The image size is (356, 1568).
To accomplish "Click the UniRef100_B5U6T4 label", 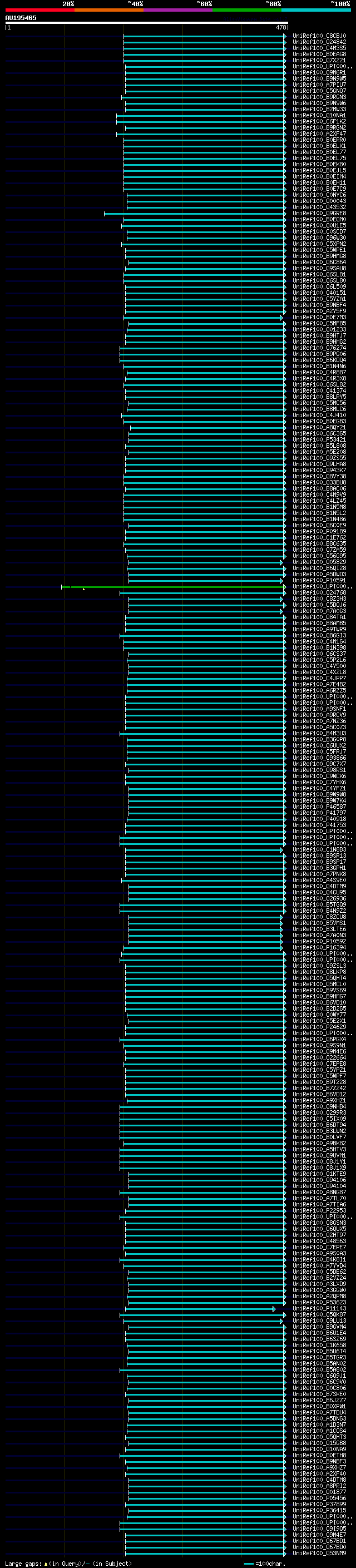I will pos(319,1351).
